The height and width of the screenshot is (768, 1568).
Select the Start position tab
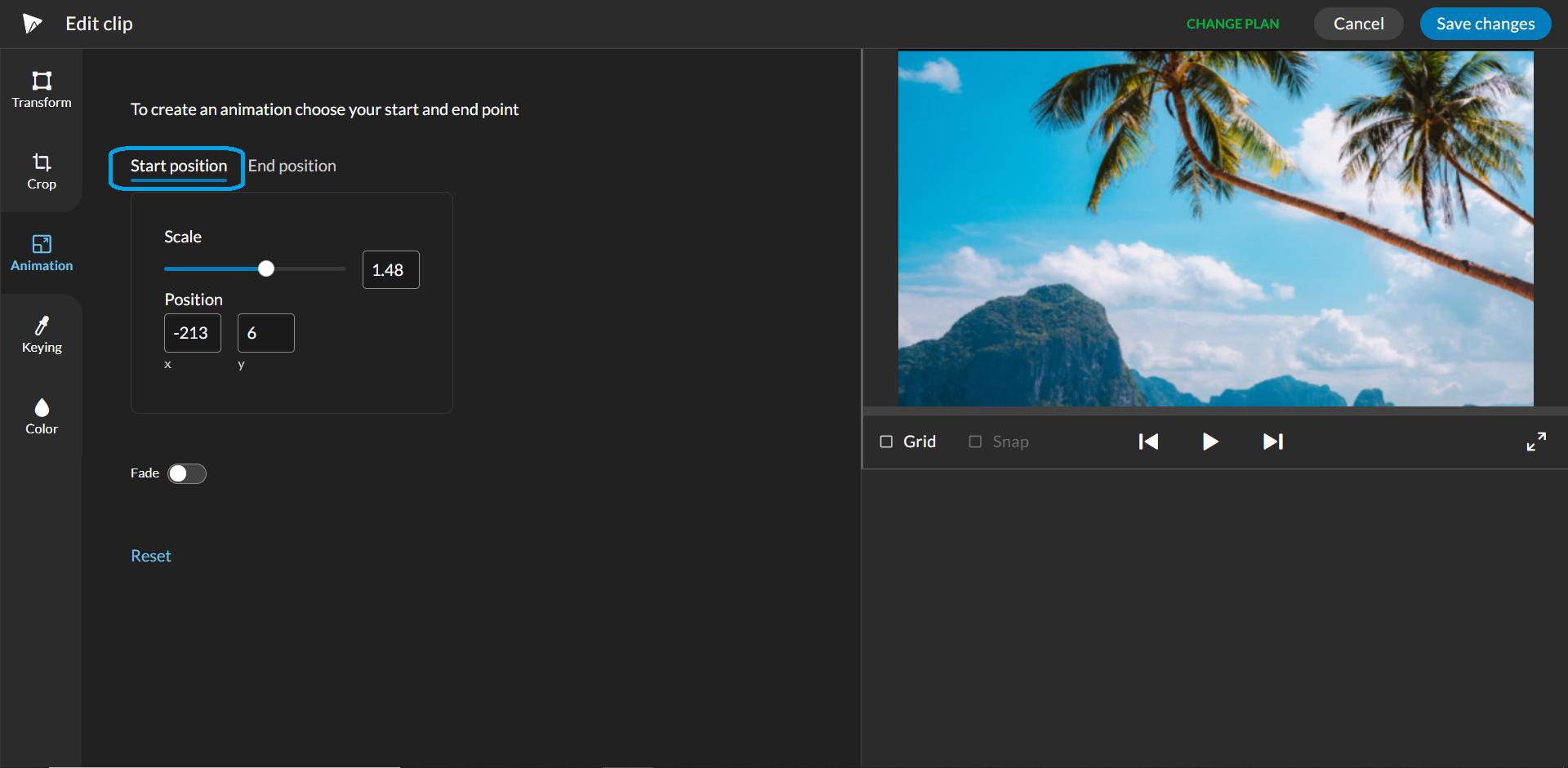178,166
